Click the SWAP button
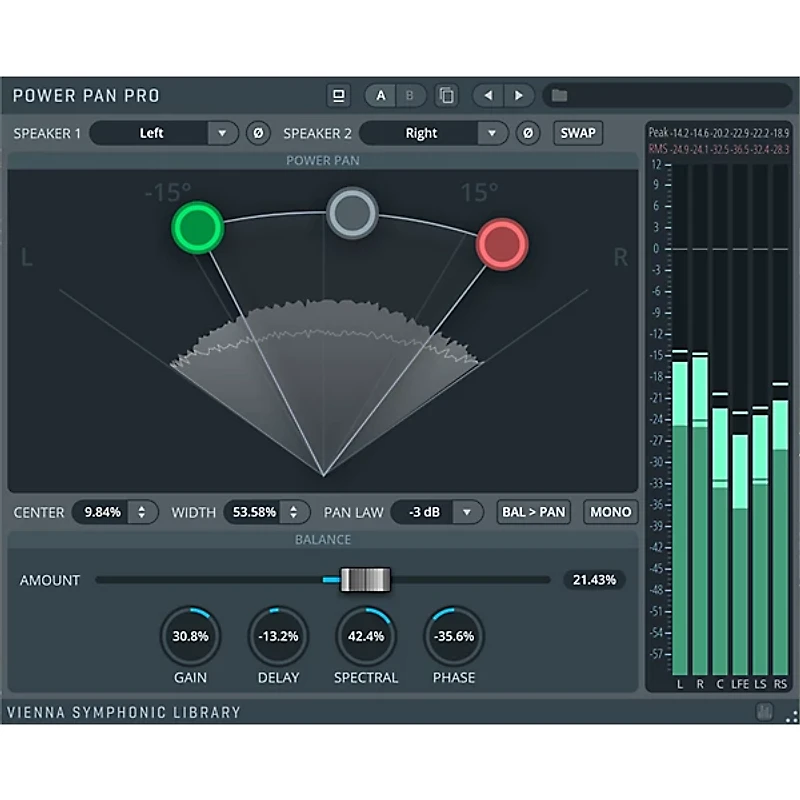 coord(577,133)
